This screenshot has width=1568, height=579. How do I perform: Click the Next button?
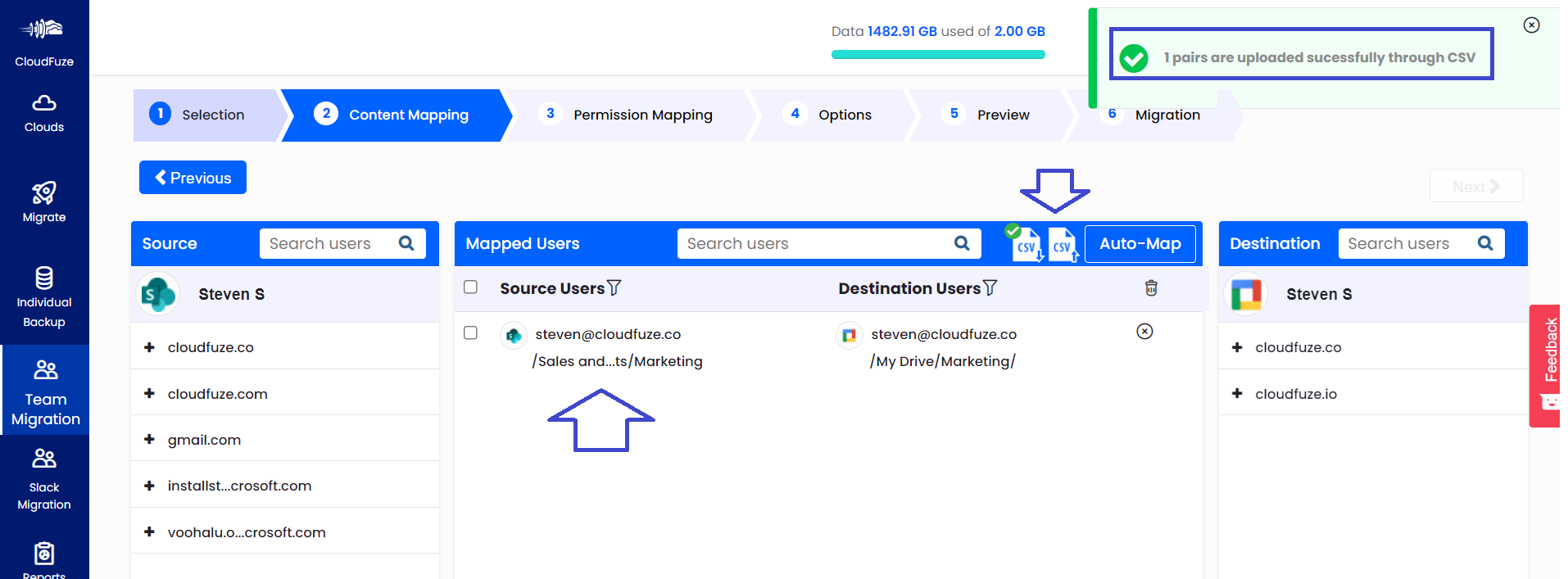tap(1476, 186)
